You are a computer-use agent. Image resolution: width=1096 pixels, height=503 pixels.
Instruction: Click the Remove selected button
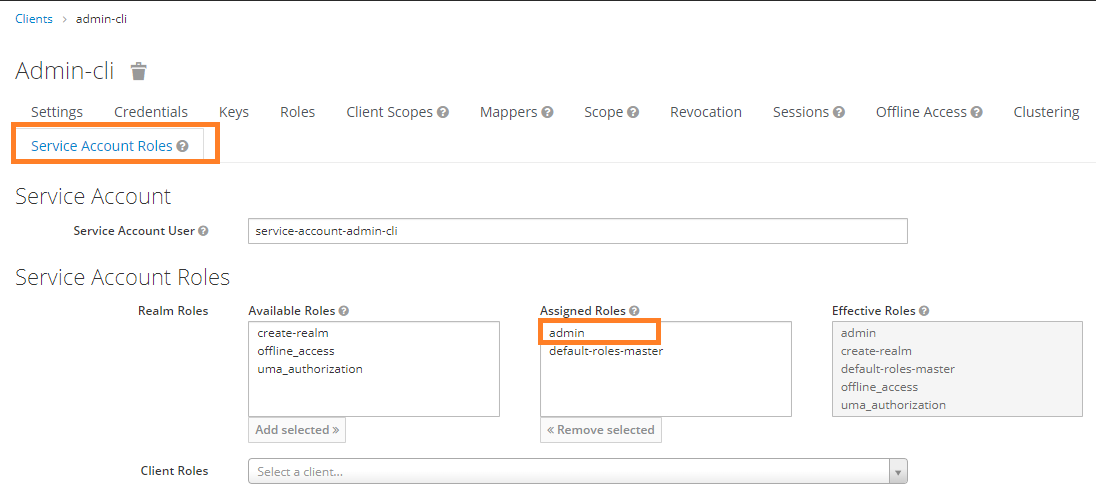point(601,430)
